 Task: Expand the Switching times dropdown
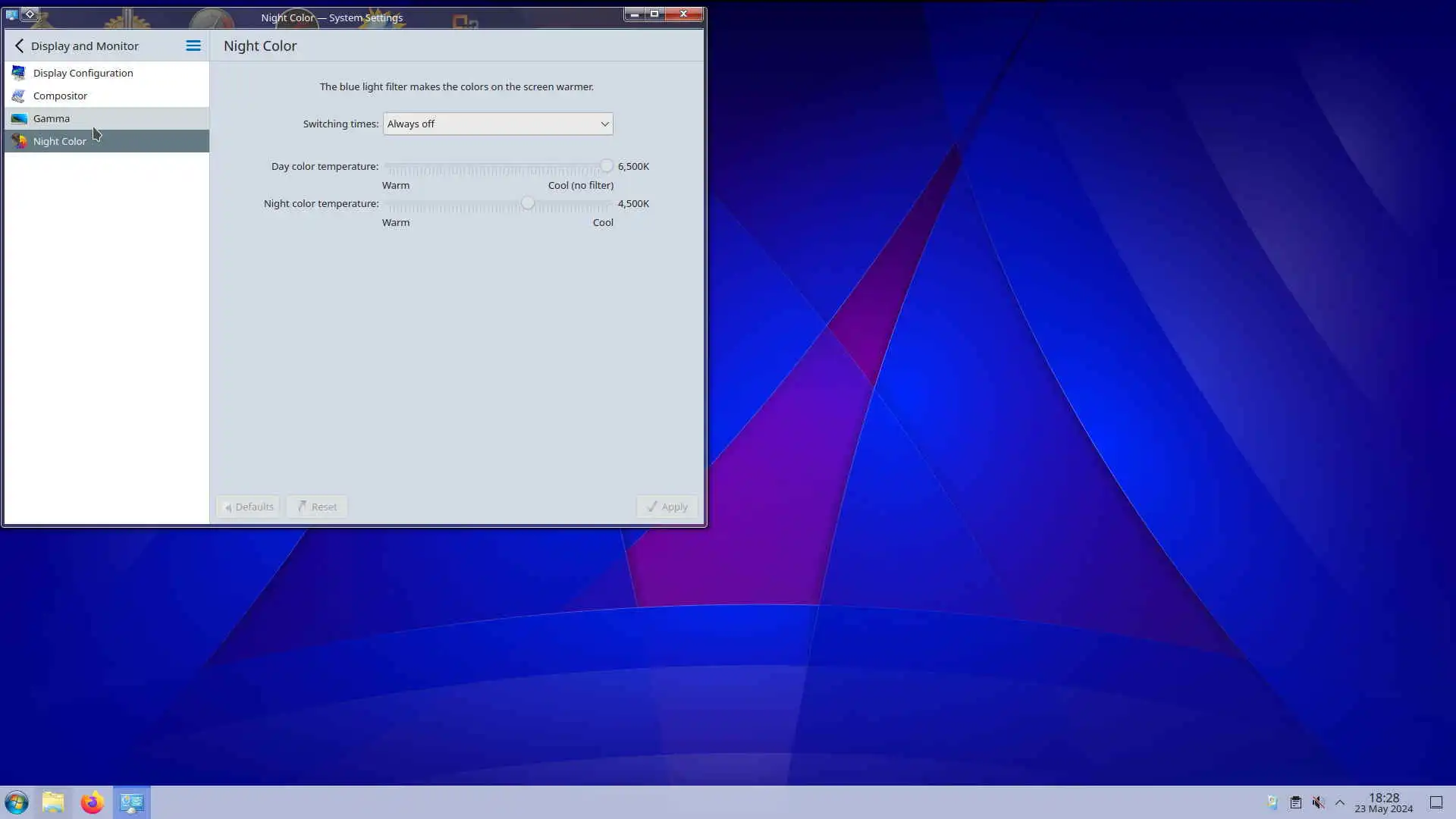coord(497,124)
